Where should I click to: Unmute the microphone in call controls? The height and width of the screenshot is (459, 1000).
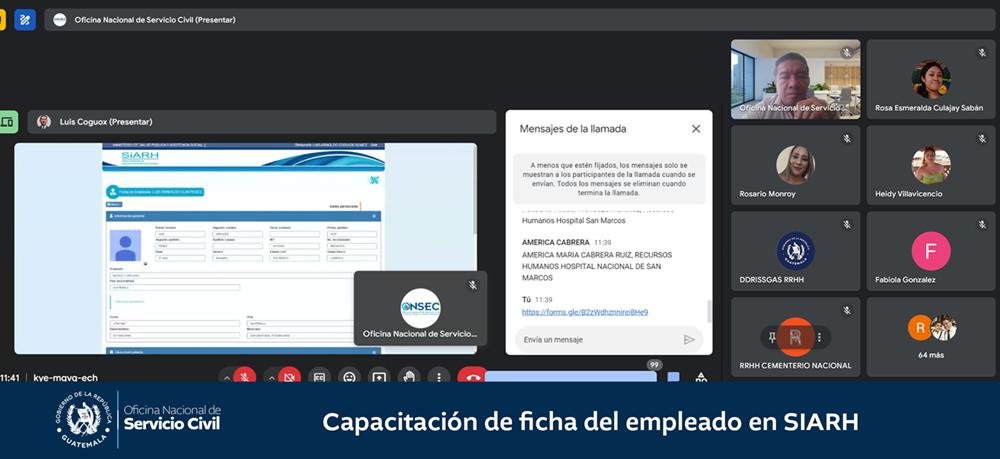pyautogui.click(x=243, y=377)
